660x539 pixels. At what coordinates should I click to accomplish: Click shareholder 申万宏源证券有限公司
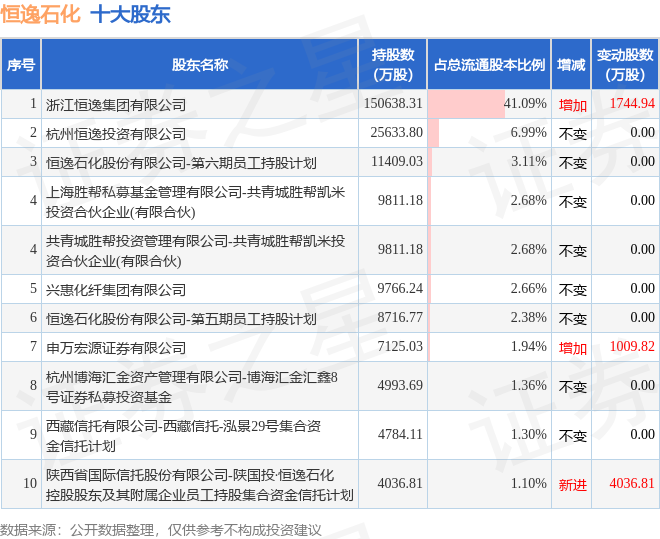pyautogui.click(x=116, y=348)
